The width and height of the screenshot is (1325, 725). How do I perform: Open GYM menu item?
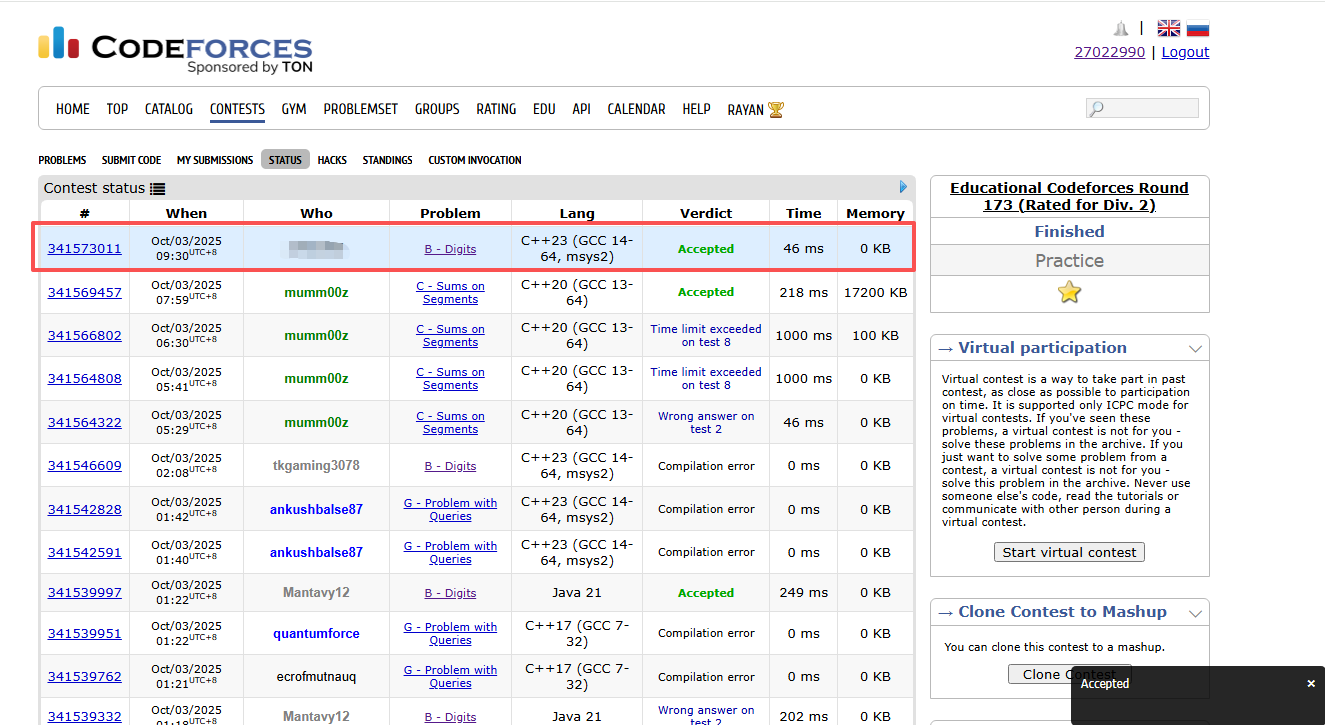294,109
